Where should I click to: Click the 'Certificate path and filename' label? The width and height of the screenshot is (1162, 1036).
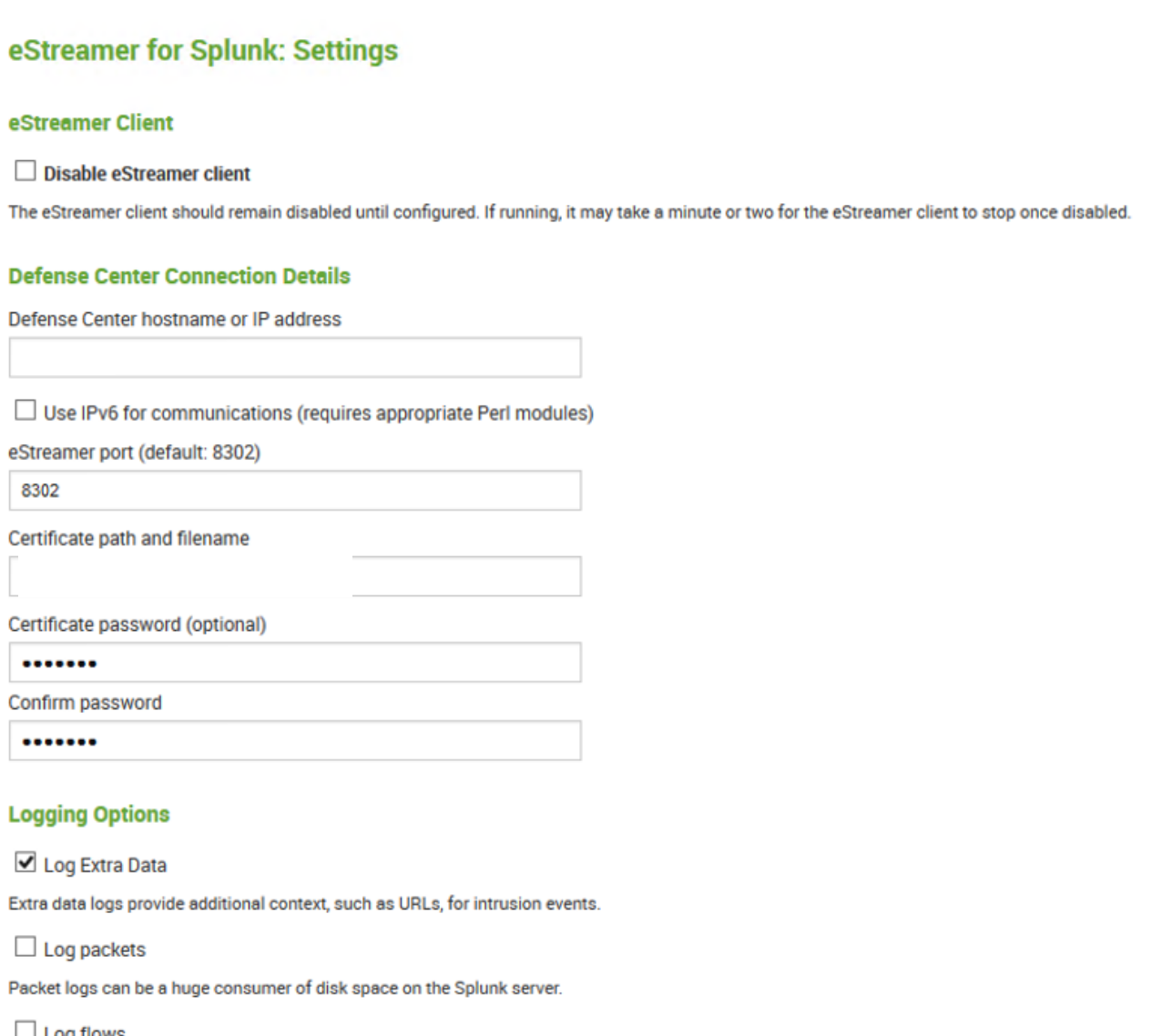(129, 539)
